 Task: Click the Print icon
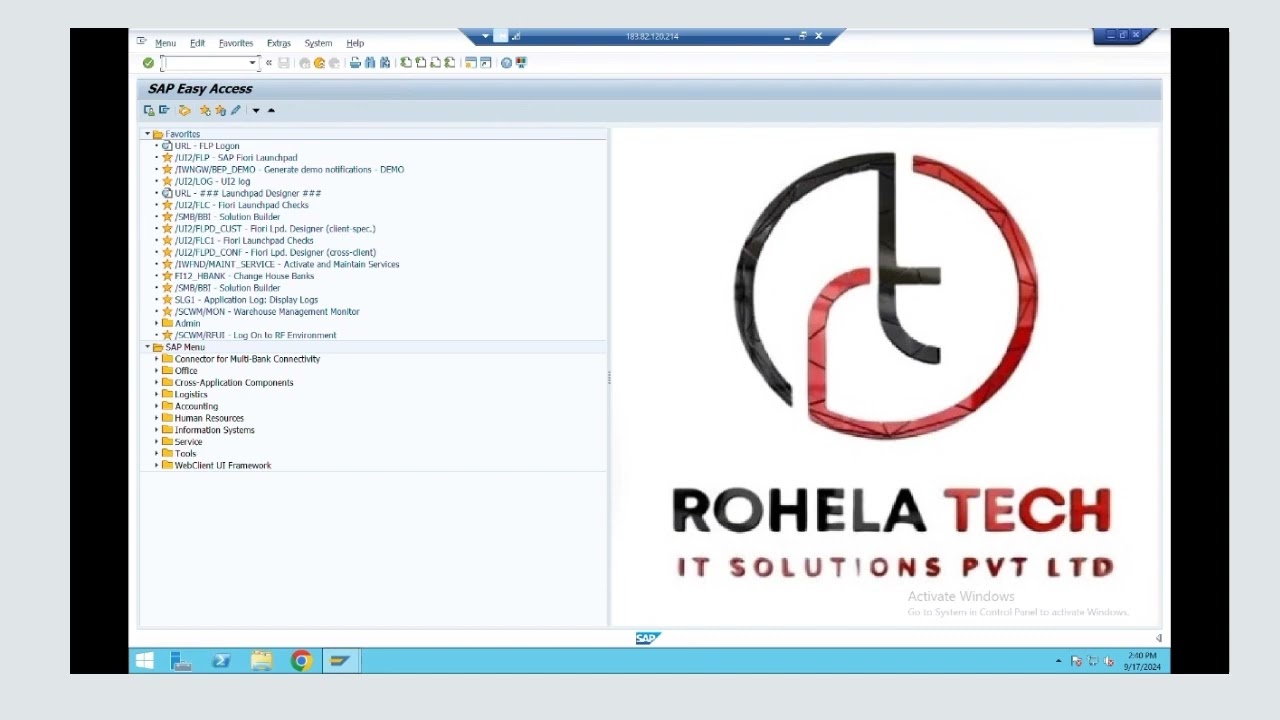point(355,63)
